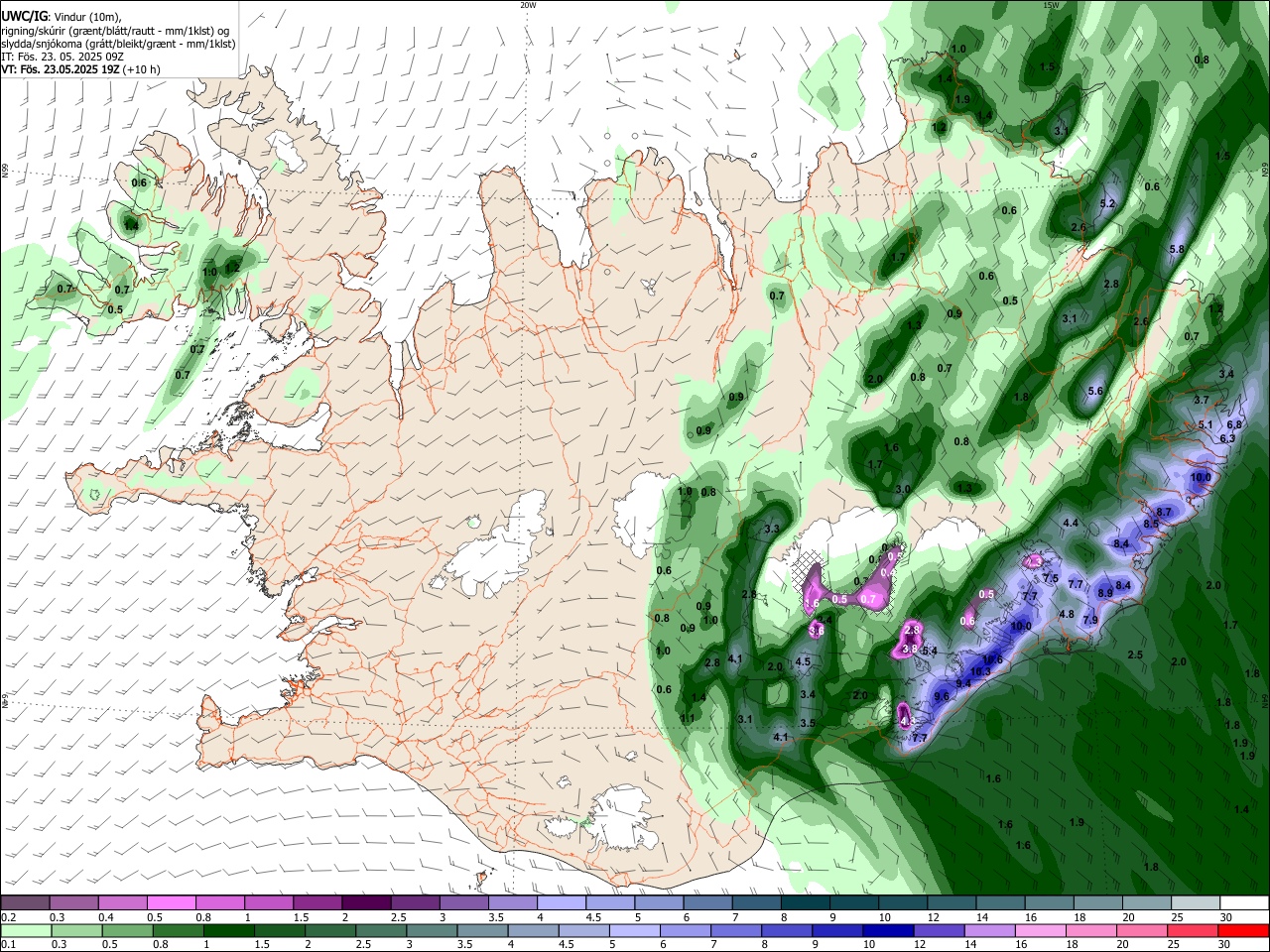Click the palest green swatch starting the bottom legend row
This screenshot has width=1270, height=952.
pyautogui.click(x=26, y=931)
